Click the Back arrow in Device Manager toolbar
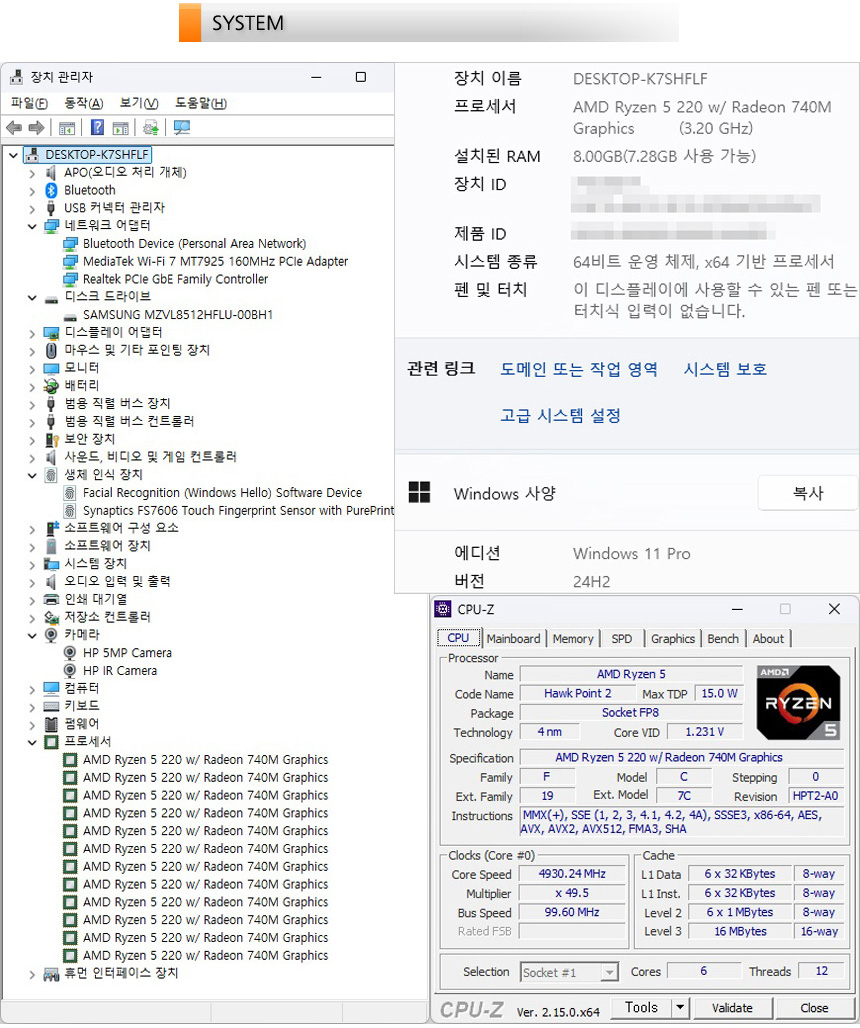This screenshot has width=860, height=1028. pyautogui.click(x=14, y=128)
